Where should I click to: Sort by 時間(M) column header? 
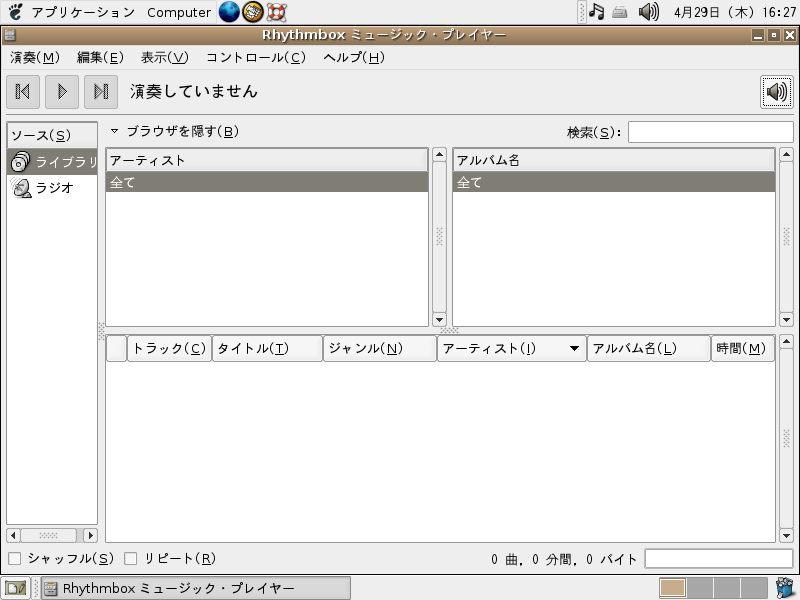pos(743,348)
